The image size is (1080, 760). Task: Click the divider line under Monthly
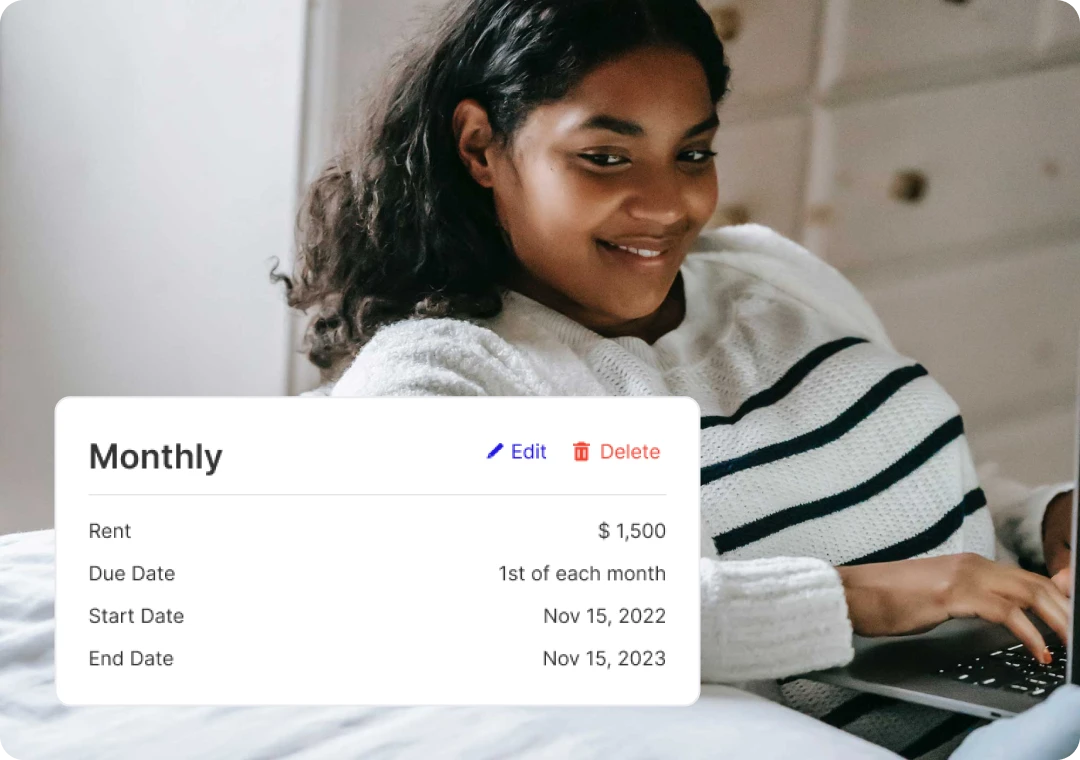coord(377,495)
